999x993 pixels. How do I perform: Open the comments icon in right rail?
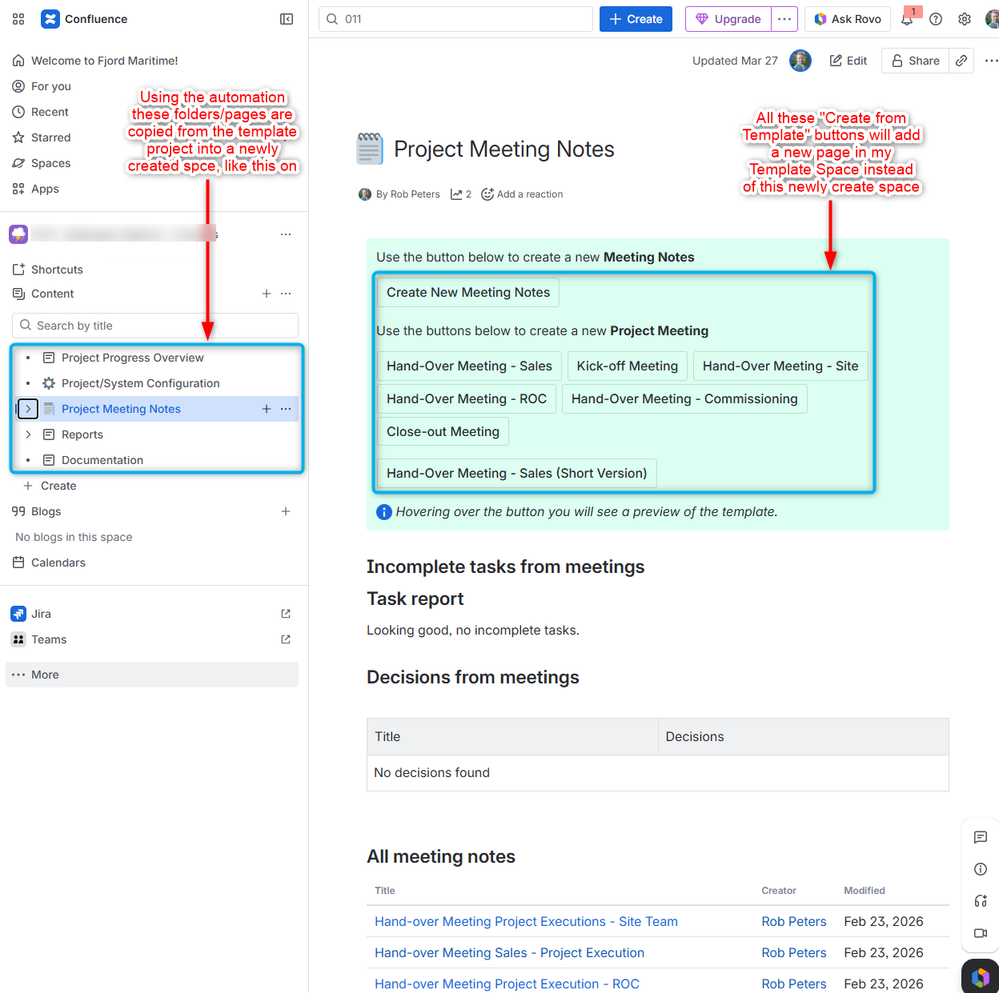tap(981, 837)
